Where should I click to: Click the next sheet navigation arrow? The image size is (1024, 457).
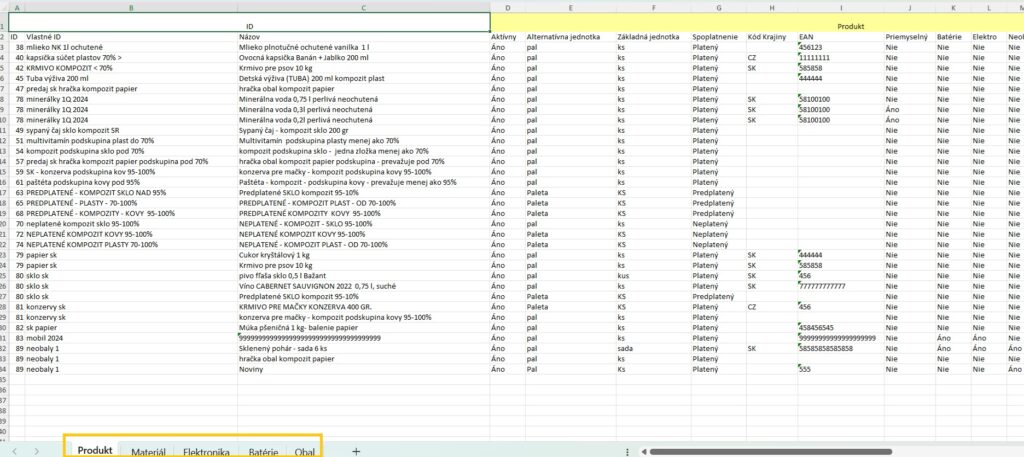37,452
